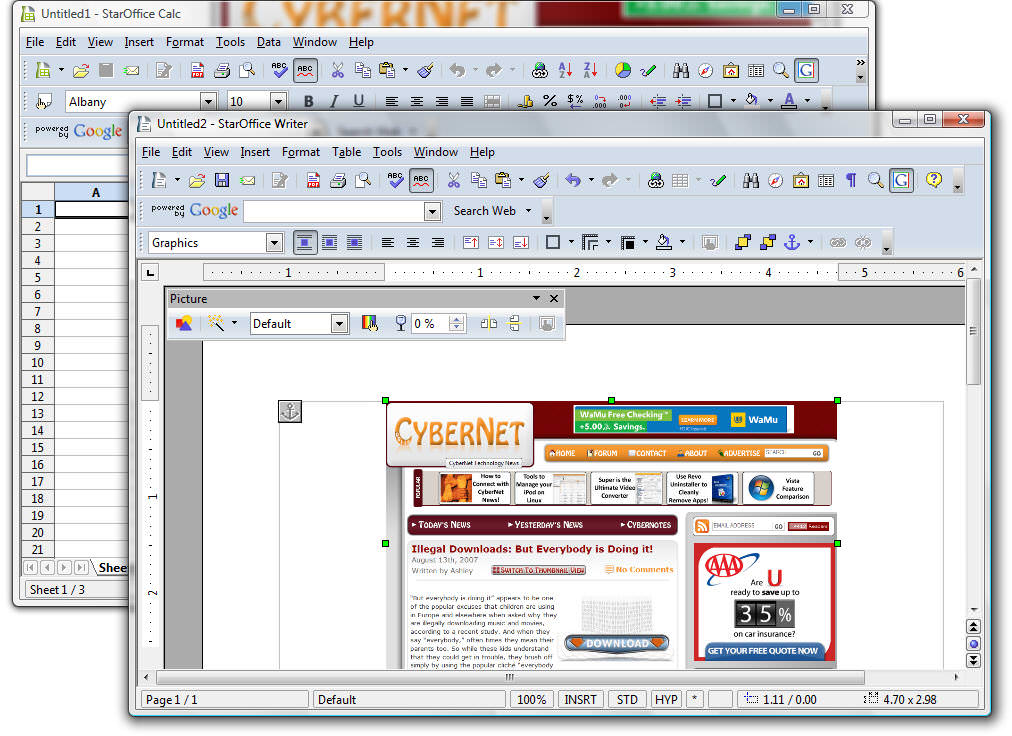The image size is (1012, 736).
Task: Sort descending in the Calc toolbar
Action: pyautogui.click(x=591, y=70)
